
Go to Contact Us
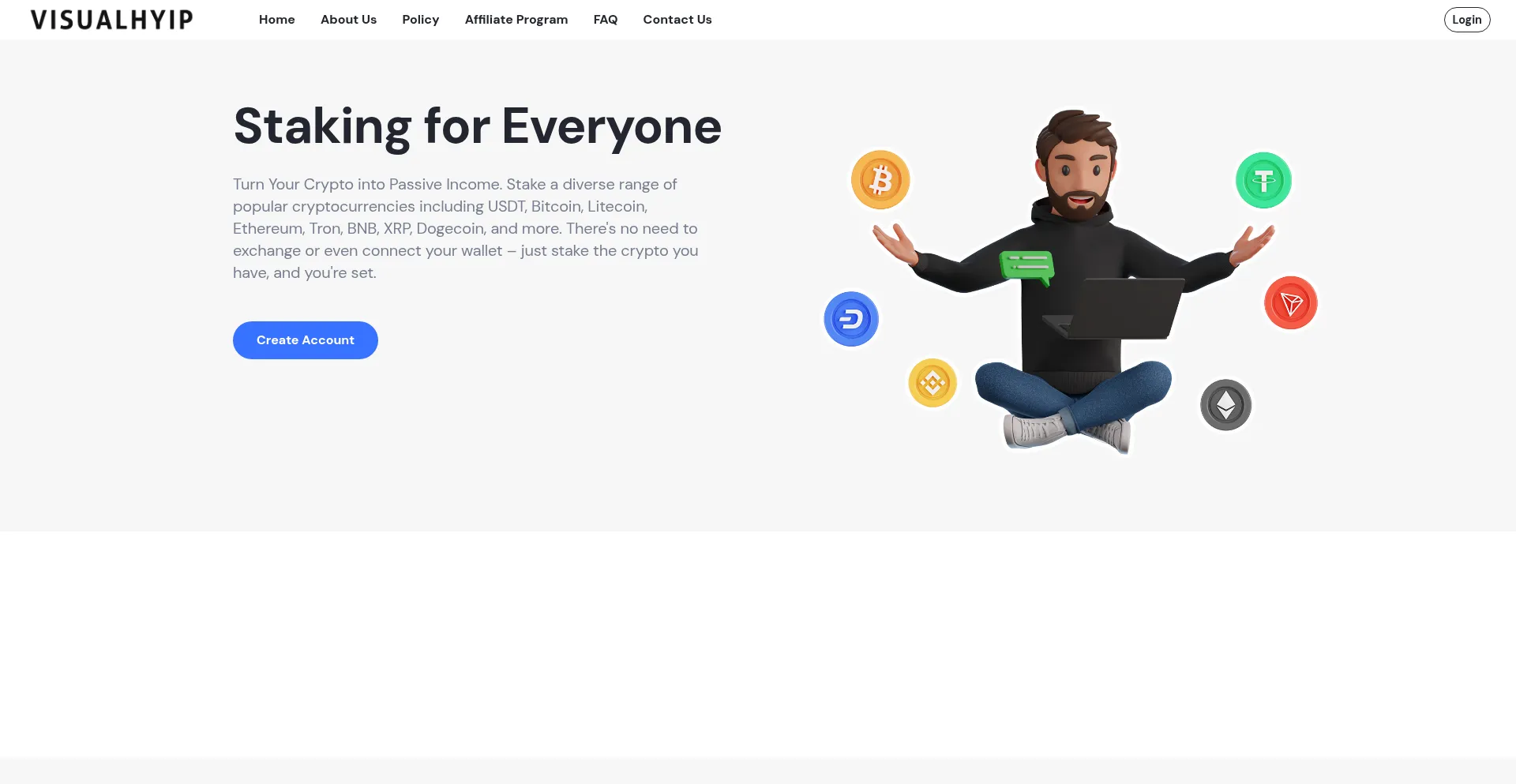677,20
